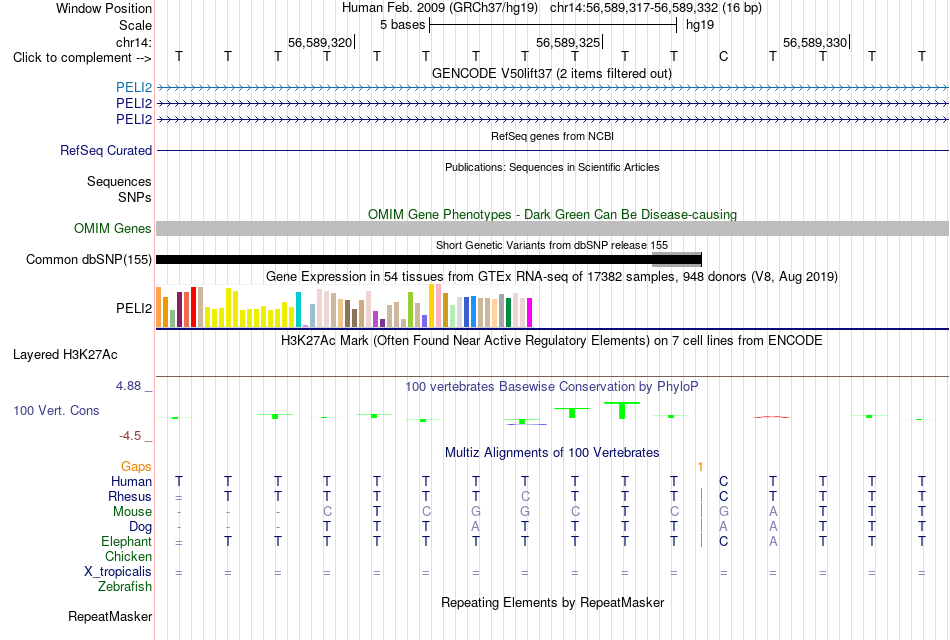Click the 56,589,320 position marker

[320, 42]
